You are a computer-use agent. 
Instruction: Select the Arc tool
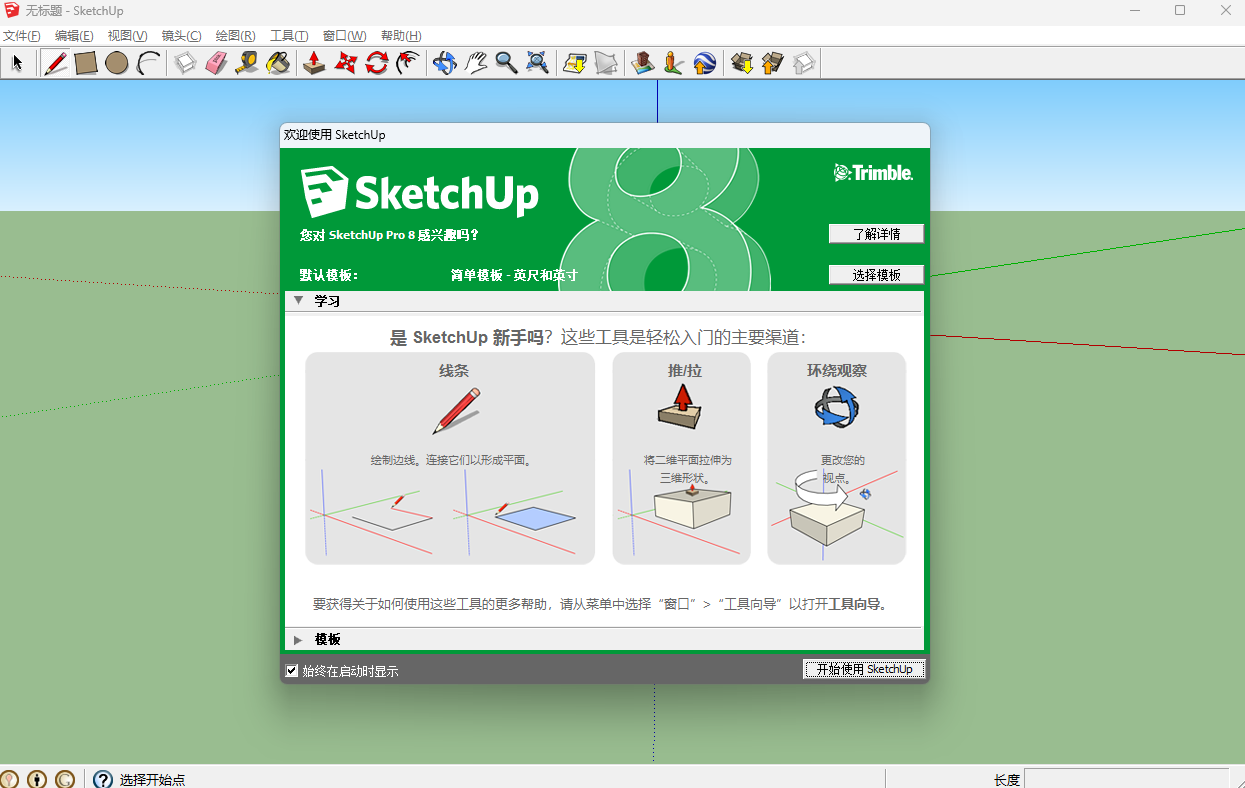tap(148, 63)
